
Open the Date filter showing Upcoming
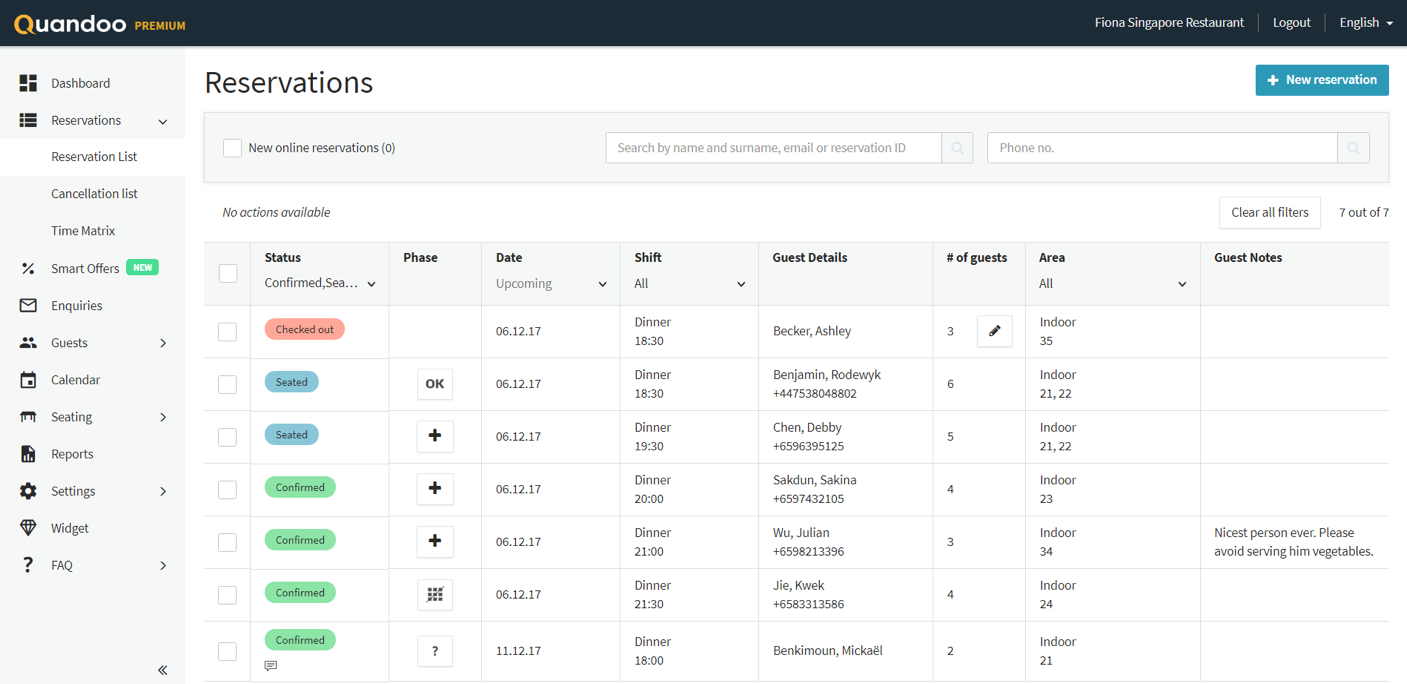tap(551, 284)
